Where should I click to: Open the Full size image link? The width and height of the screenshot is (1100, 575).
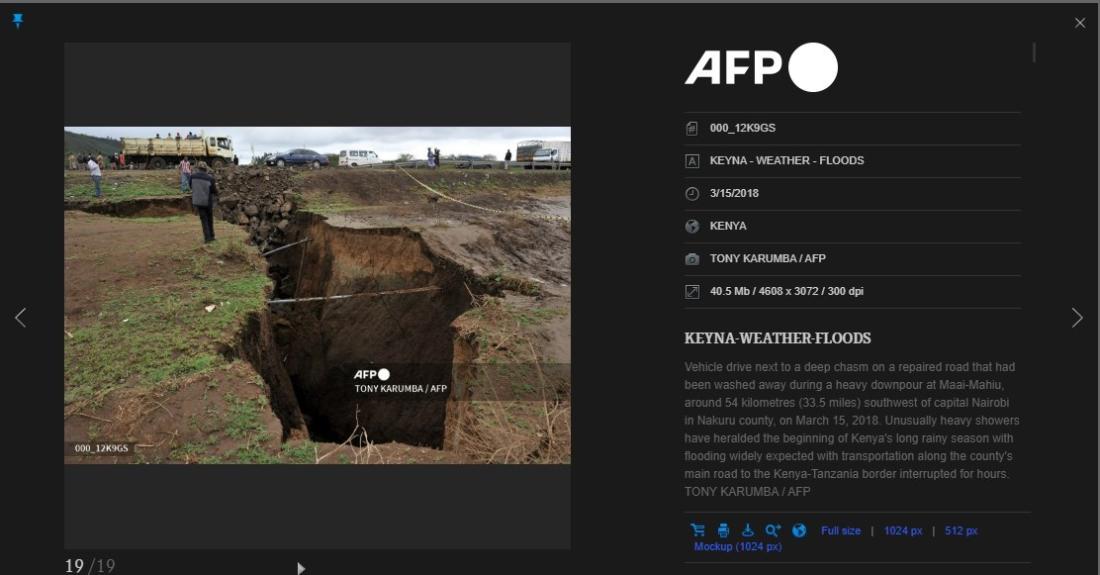click(840, 531)
